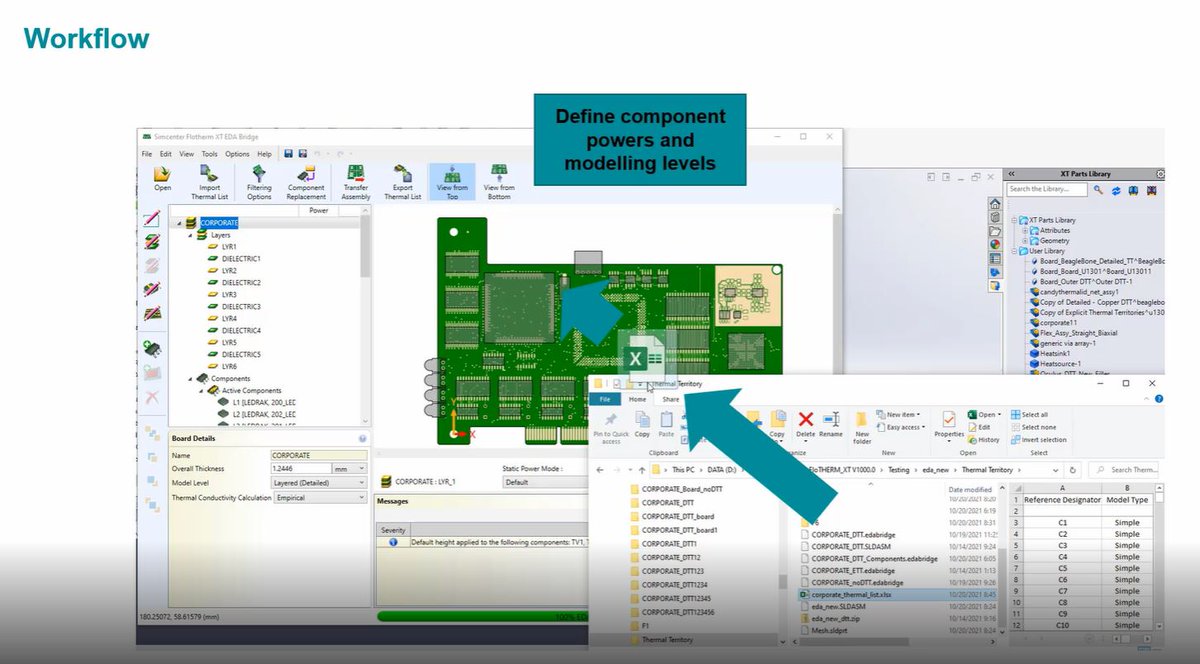Click the help icon in Board Details header

tap(362, 438)
